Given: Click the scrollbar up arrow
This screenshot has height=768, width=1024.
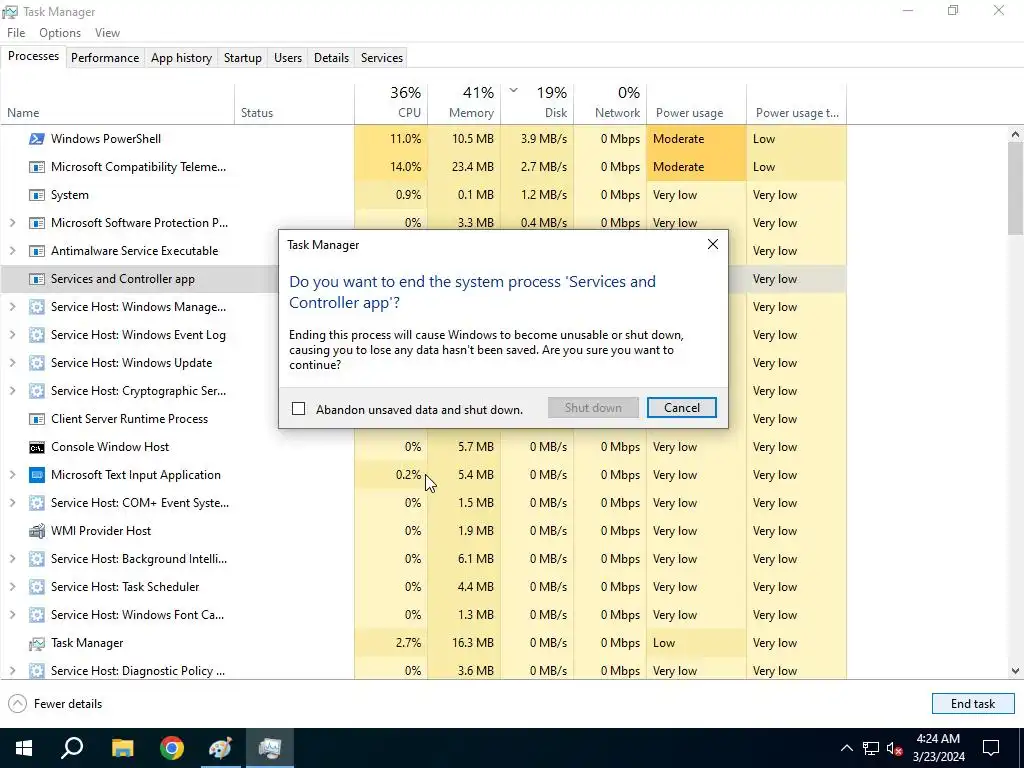Looking at the screenshot, I should 1015,135.
